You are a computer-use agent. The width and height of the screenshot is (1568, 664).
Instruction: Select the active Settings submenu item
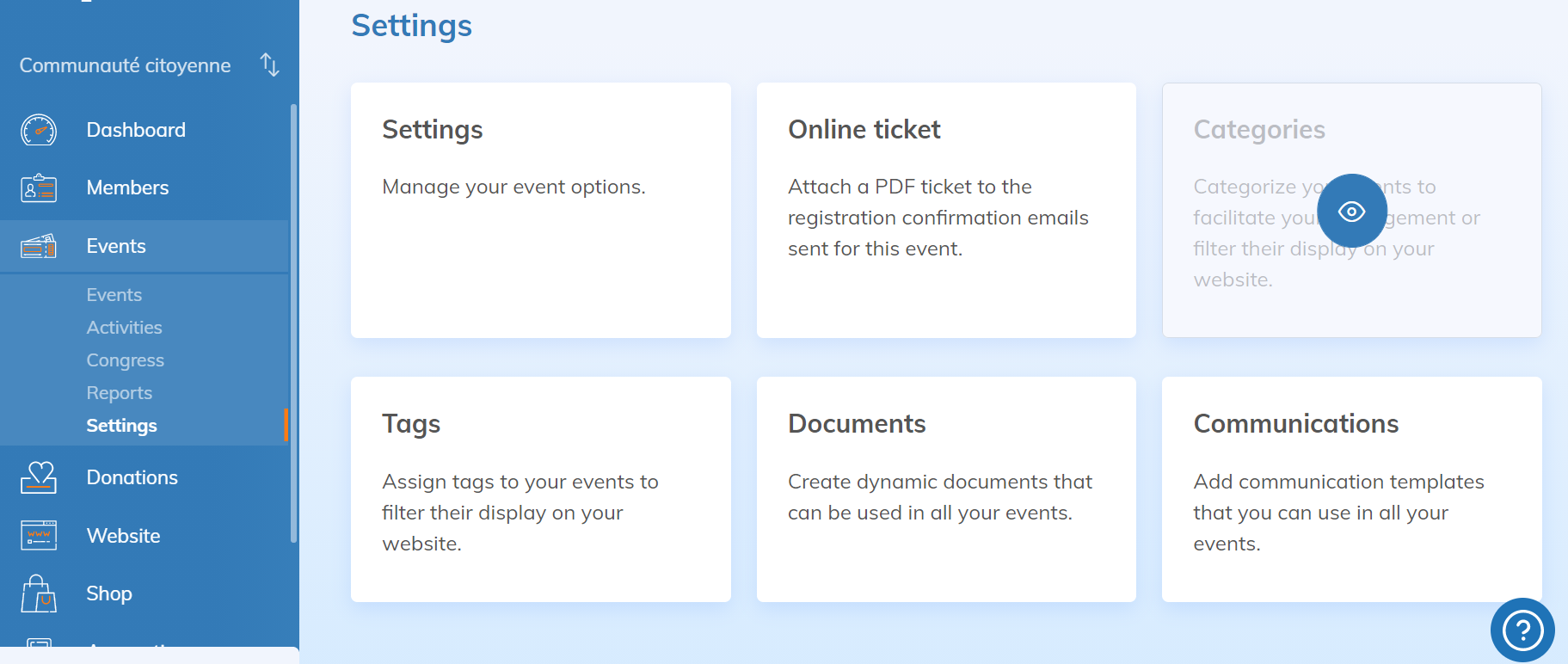(121, 426)
